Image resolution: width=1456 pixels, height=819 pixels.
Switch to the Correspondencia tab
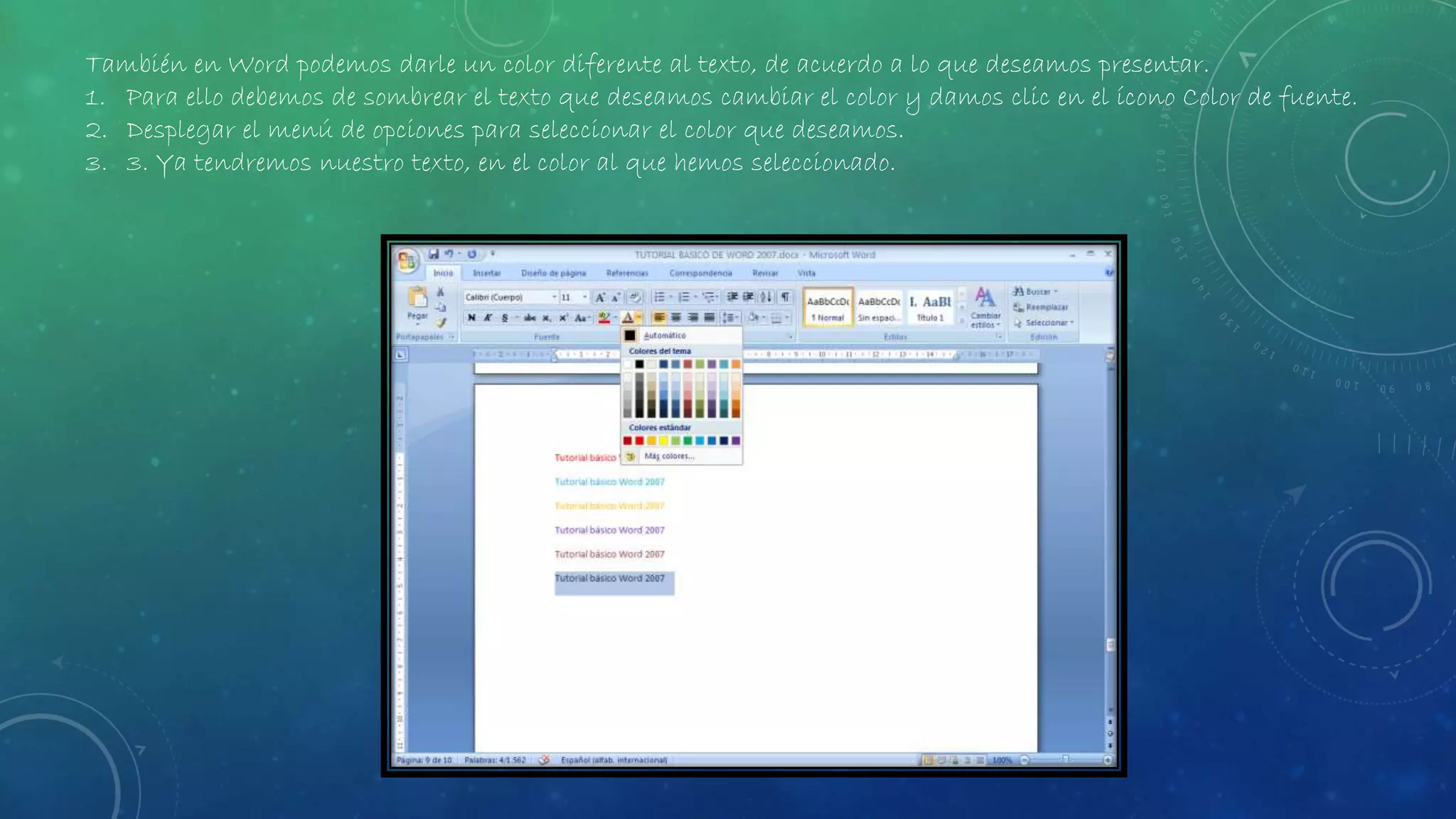[x=700, y=273]
